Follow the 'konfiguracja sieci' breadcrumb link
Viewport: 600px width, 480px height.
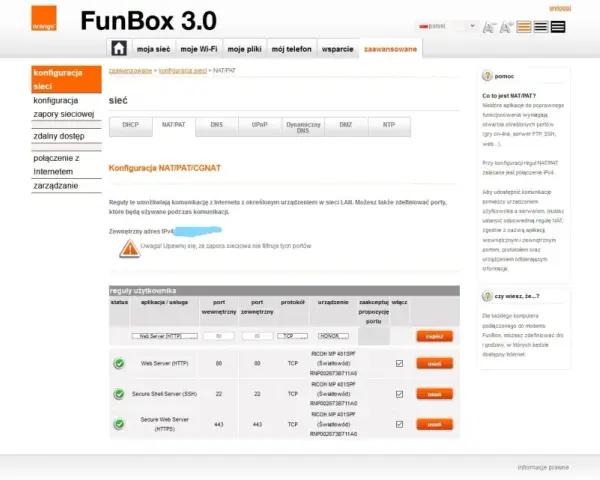(183, 70)
